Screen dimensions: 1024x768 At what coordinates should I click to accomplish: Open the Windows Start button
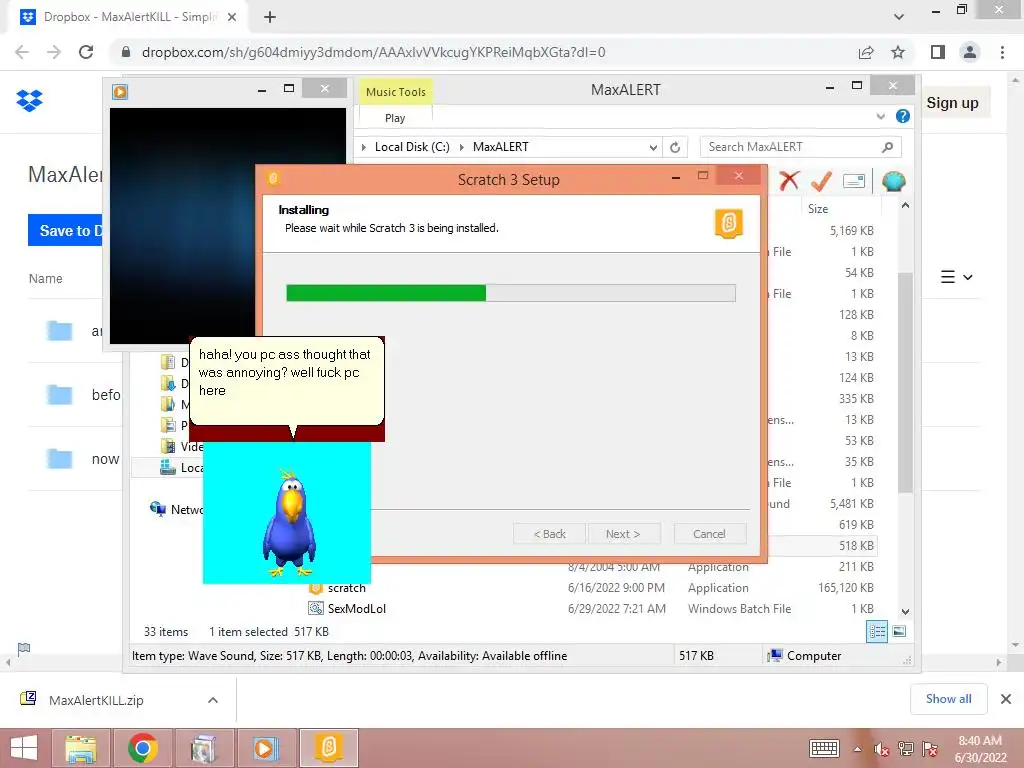[x=24, y=748]
